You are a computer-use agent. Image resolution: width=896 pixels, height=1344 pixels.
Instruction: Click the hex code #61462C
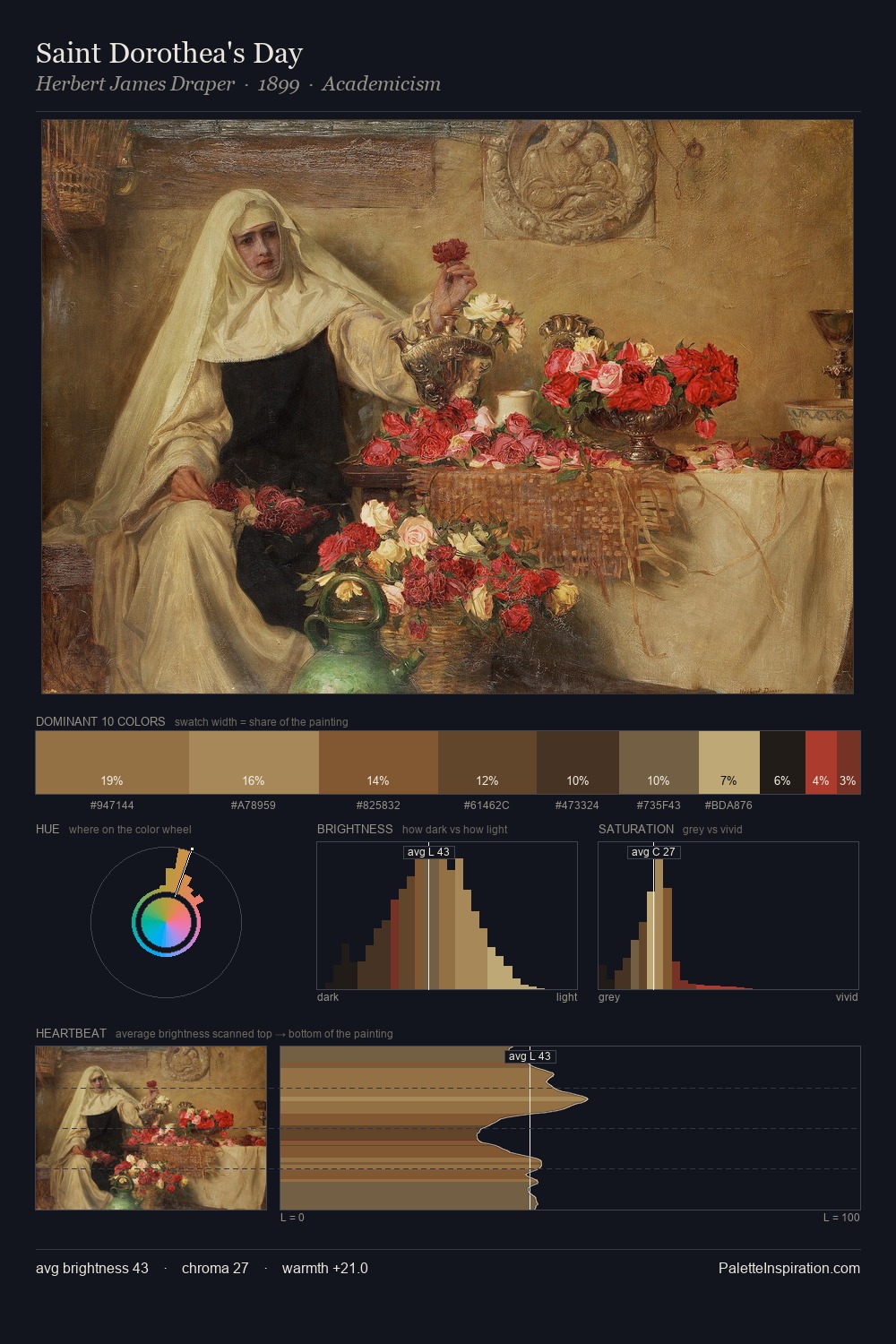487,806
